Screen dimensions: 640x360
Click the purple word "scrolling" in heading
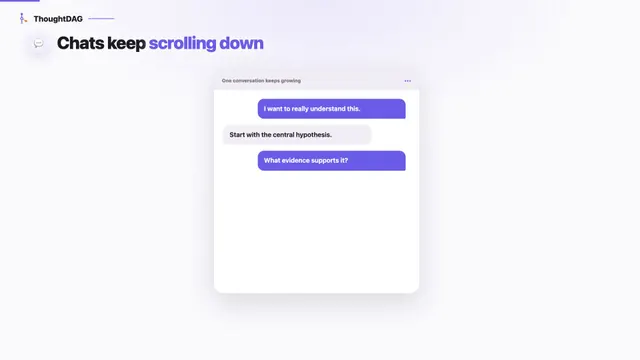(x=182, y=44)
